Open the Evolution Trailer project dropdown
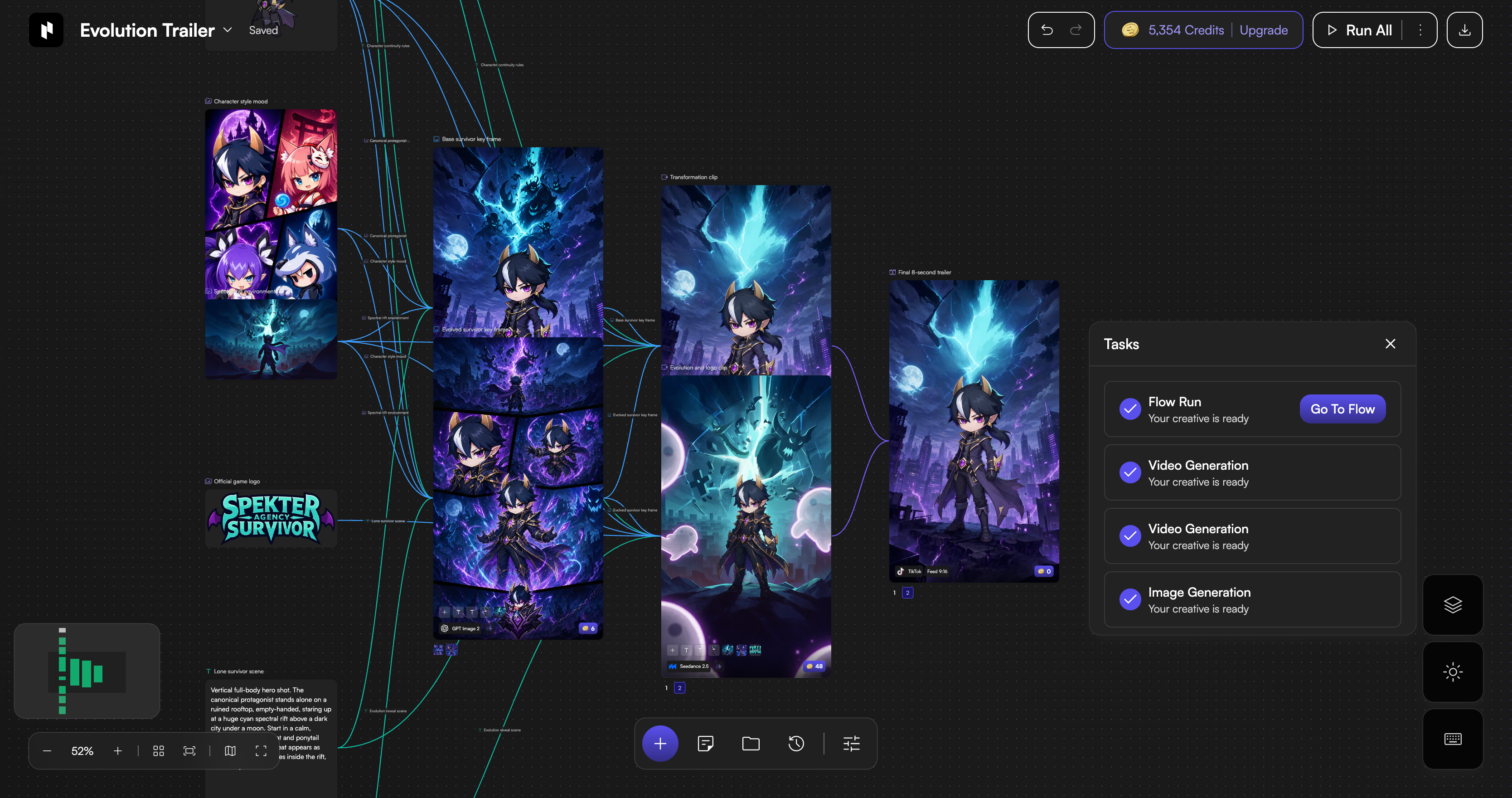This screenshot has width=1512, height=798. [x=228, y=30]
